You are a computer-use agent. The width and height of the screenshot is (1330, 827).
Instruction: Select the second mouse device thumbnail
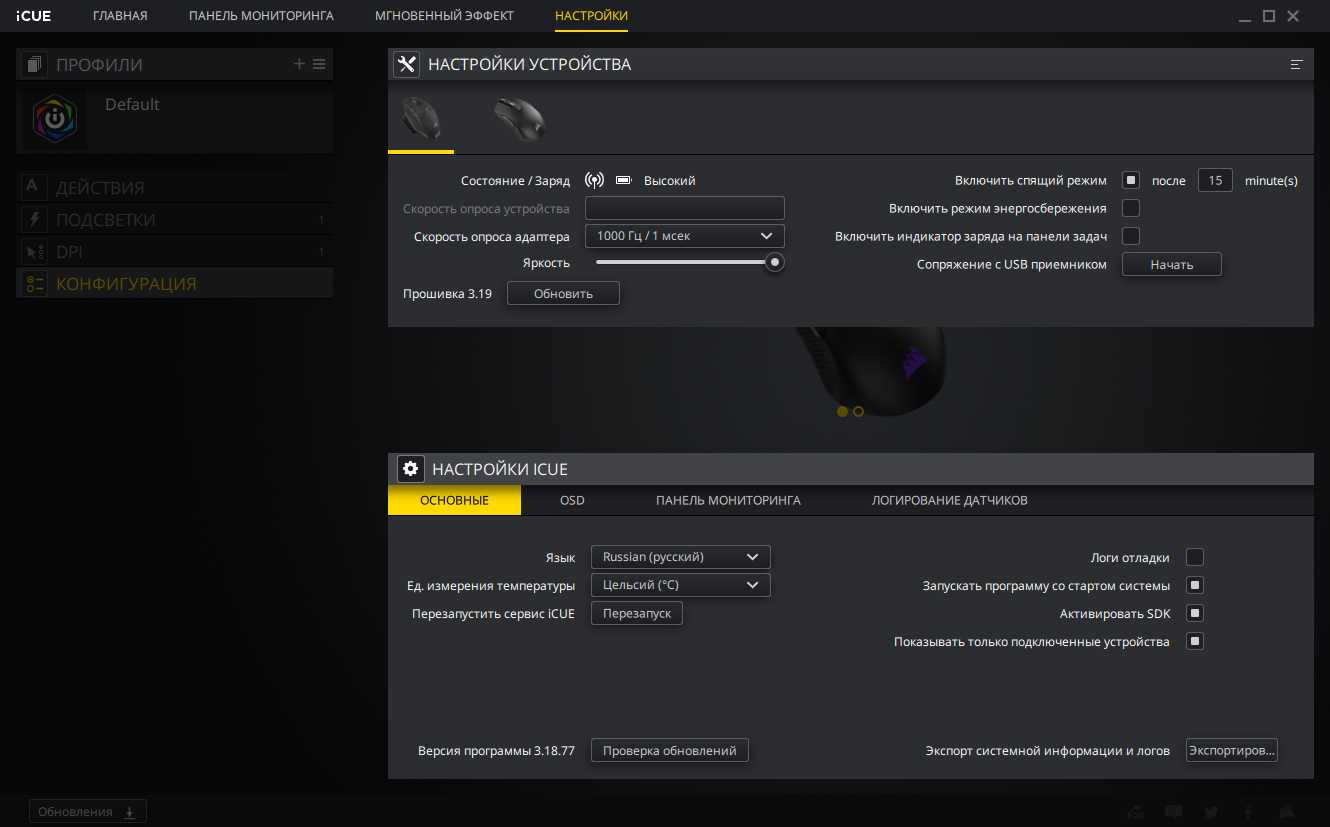point(519,120)
